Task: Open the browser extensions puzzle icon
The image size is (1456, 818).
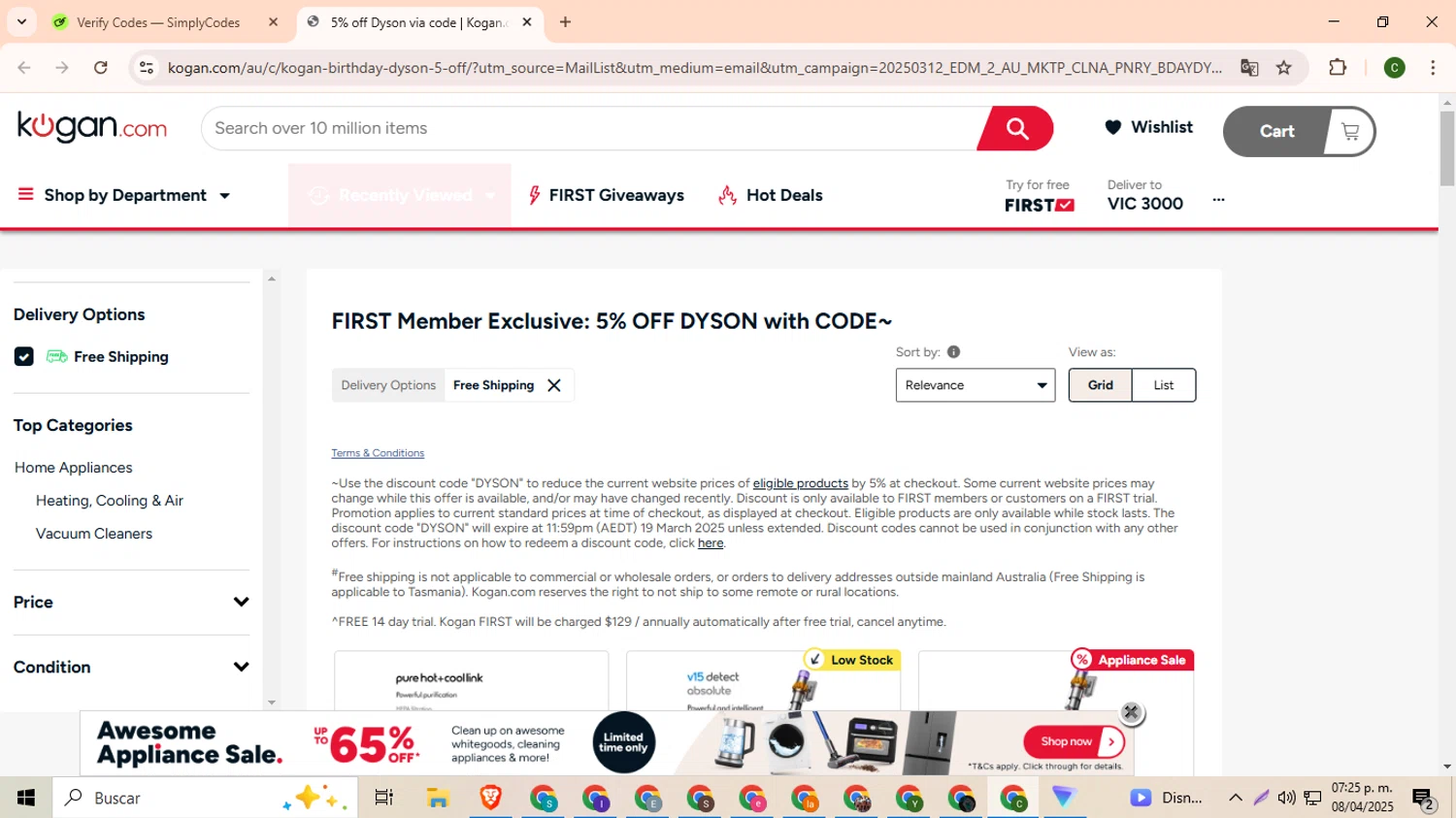Action: 1338,67
